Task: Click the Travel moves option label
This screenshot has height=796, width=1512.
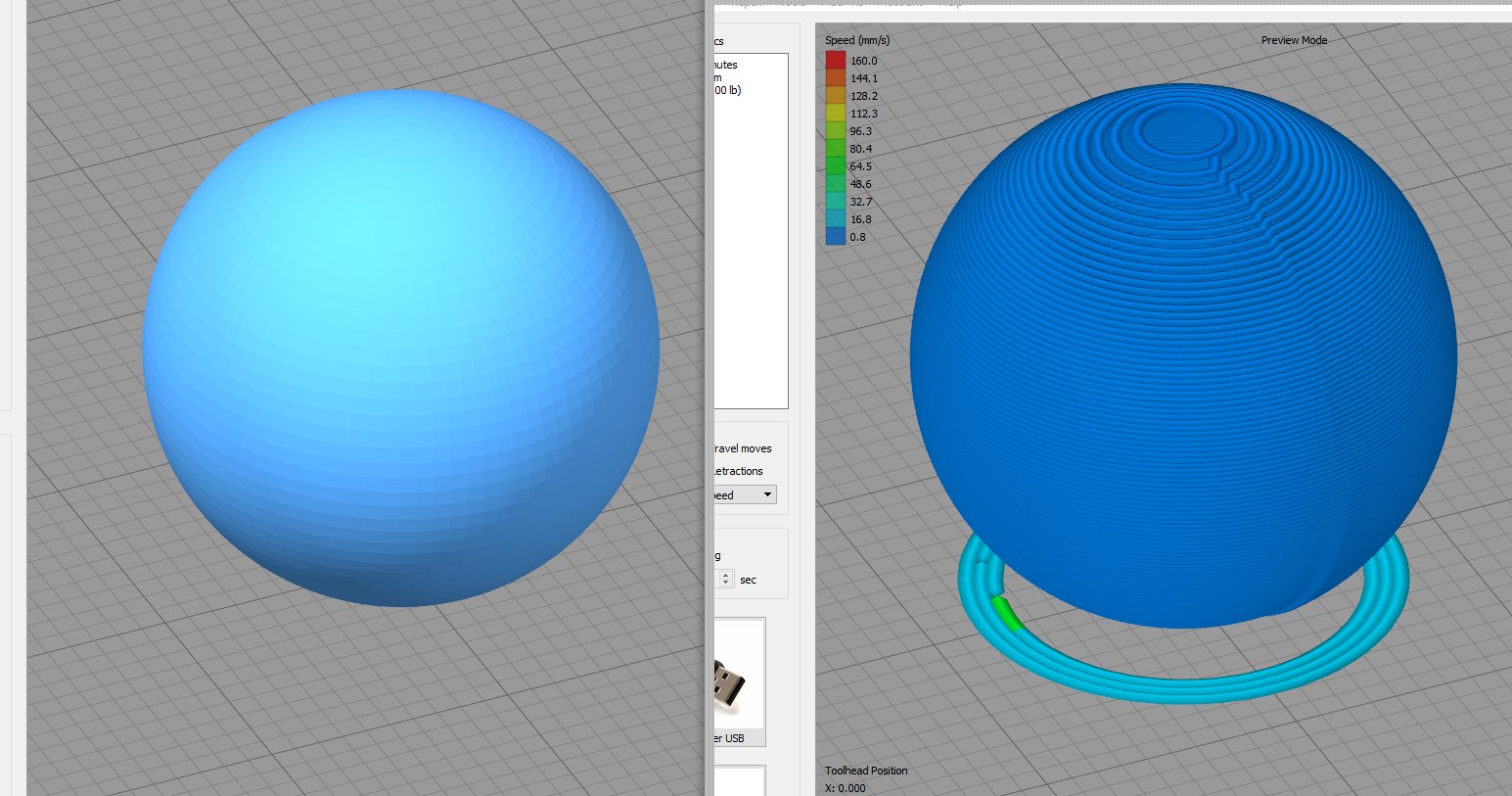Action: tap(743, 448)
